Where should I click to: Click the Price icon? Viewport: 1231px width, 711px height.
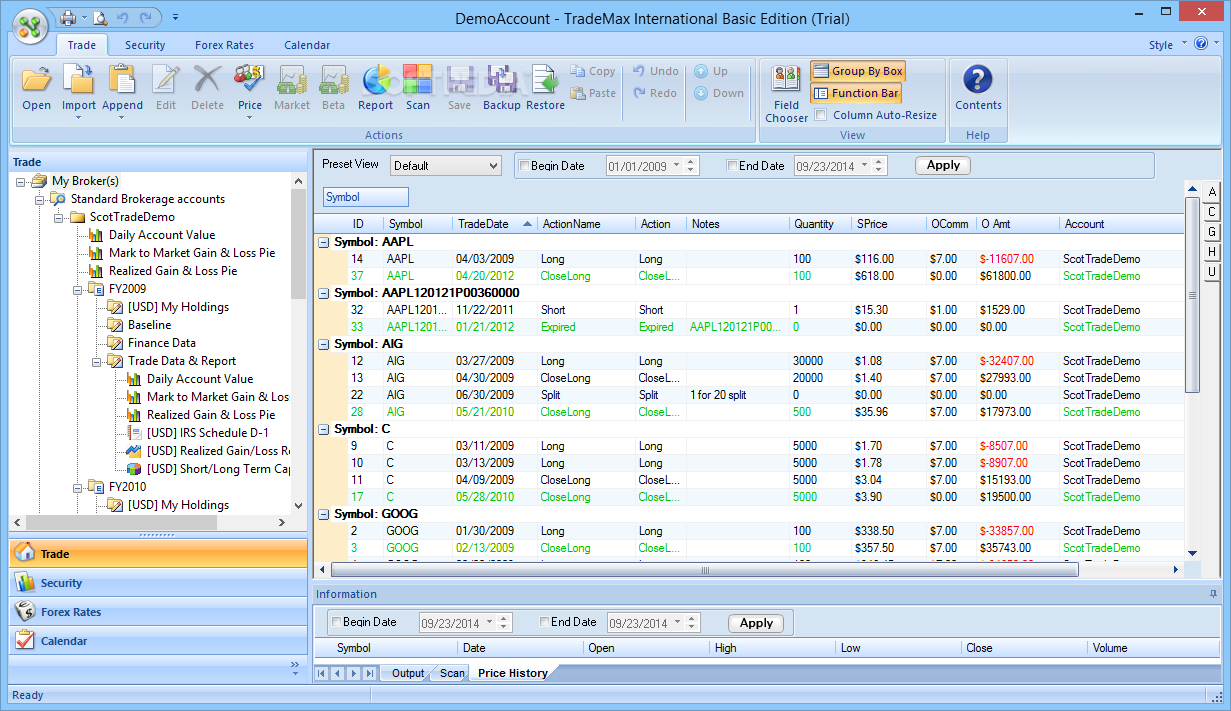click(x=249, y=79)
